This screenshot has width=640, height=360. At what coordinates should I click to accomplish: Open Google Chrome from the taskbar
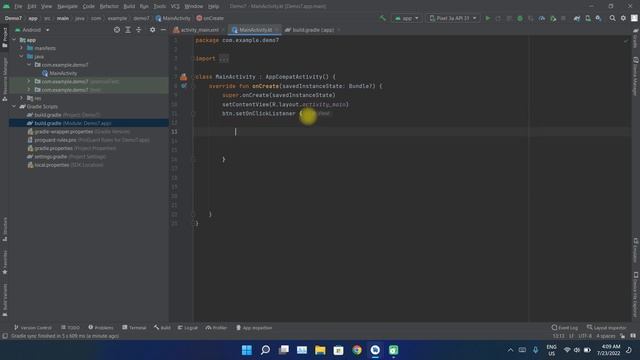357,350
